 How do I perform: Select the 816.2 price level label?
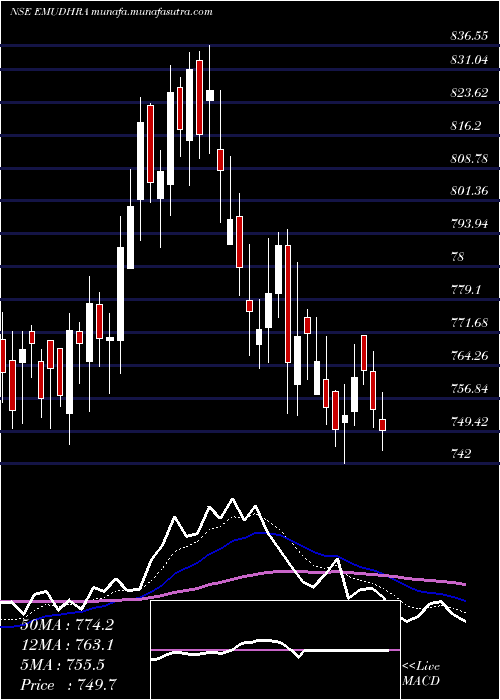coord(465,126)
